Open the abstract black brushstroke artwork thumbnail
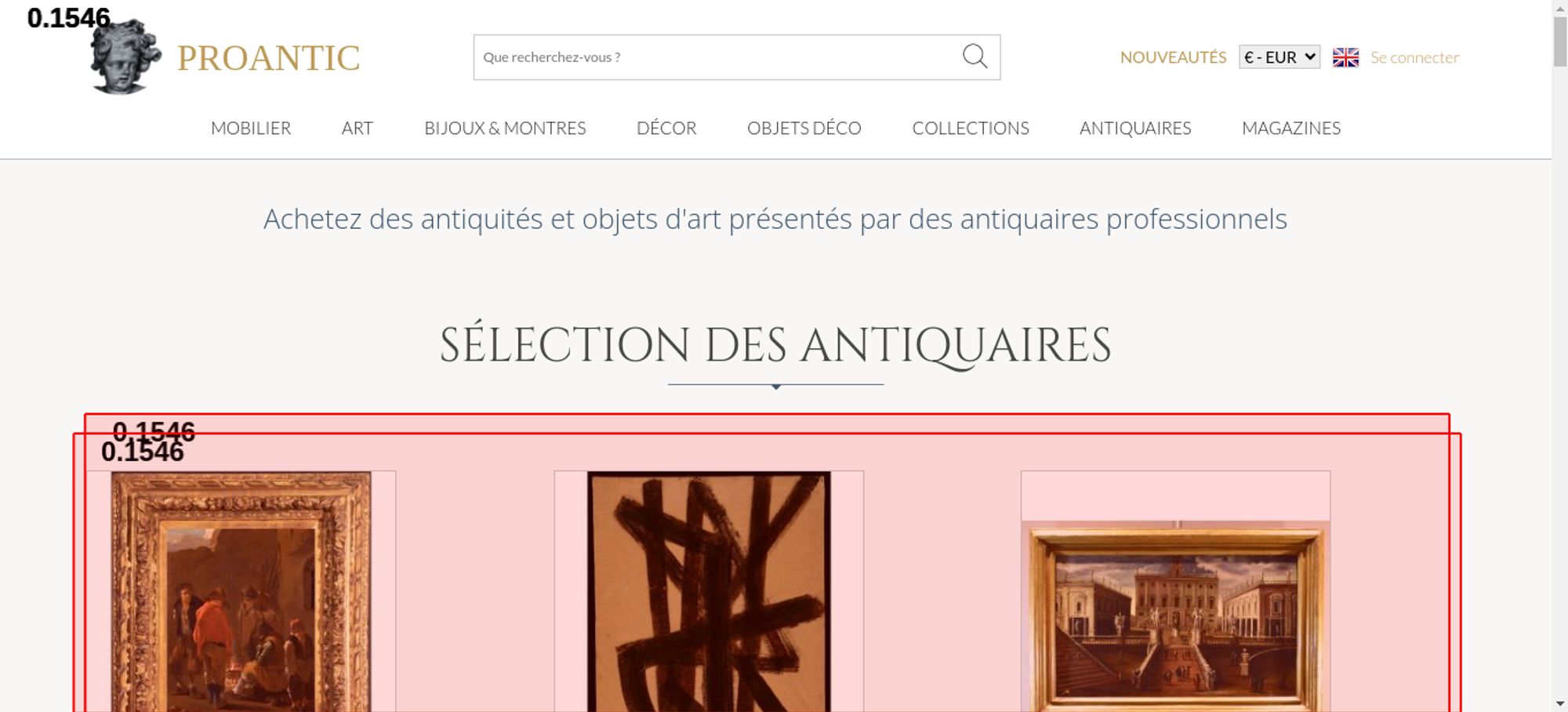Viewport: 1568px width, 712px height. click(709, 591)
